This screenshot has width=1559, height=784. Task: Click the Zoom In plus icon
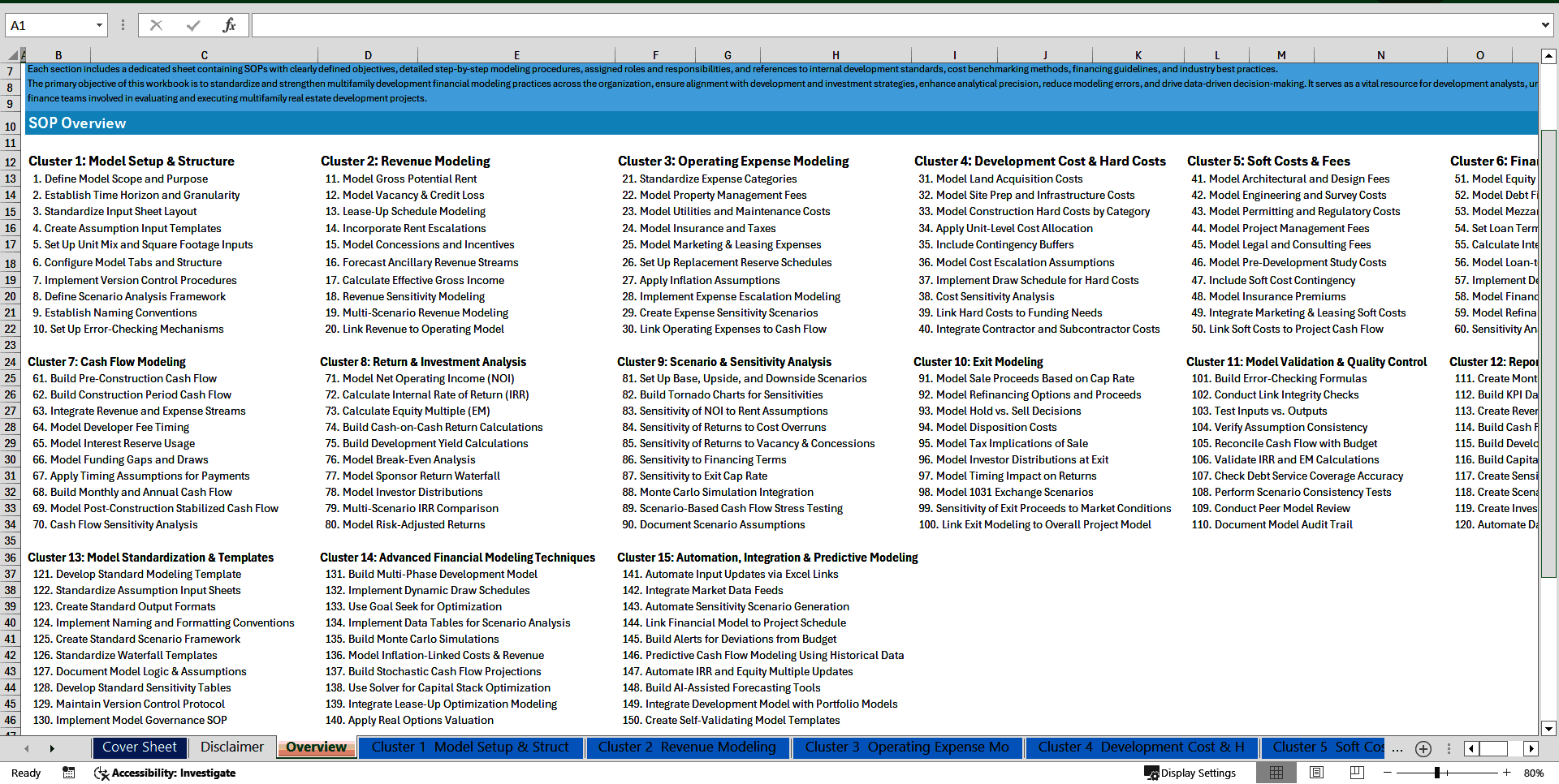(x=1507, y=773)
